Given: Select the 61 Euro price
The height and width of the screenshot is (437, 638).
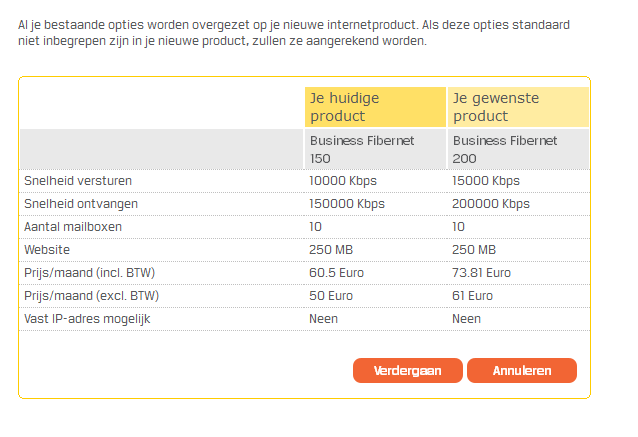Looking at the screenshot, I should [x=472, y=296].
